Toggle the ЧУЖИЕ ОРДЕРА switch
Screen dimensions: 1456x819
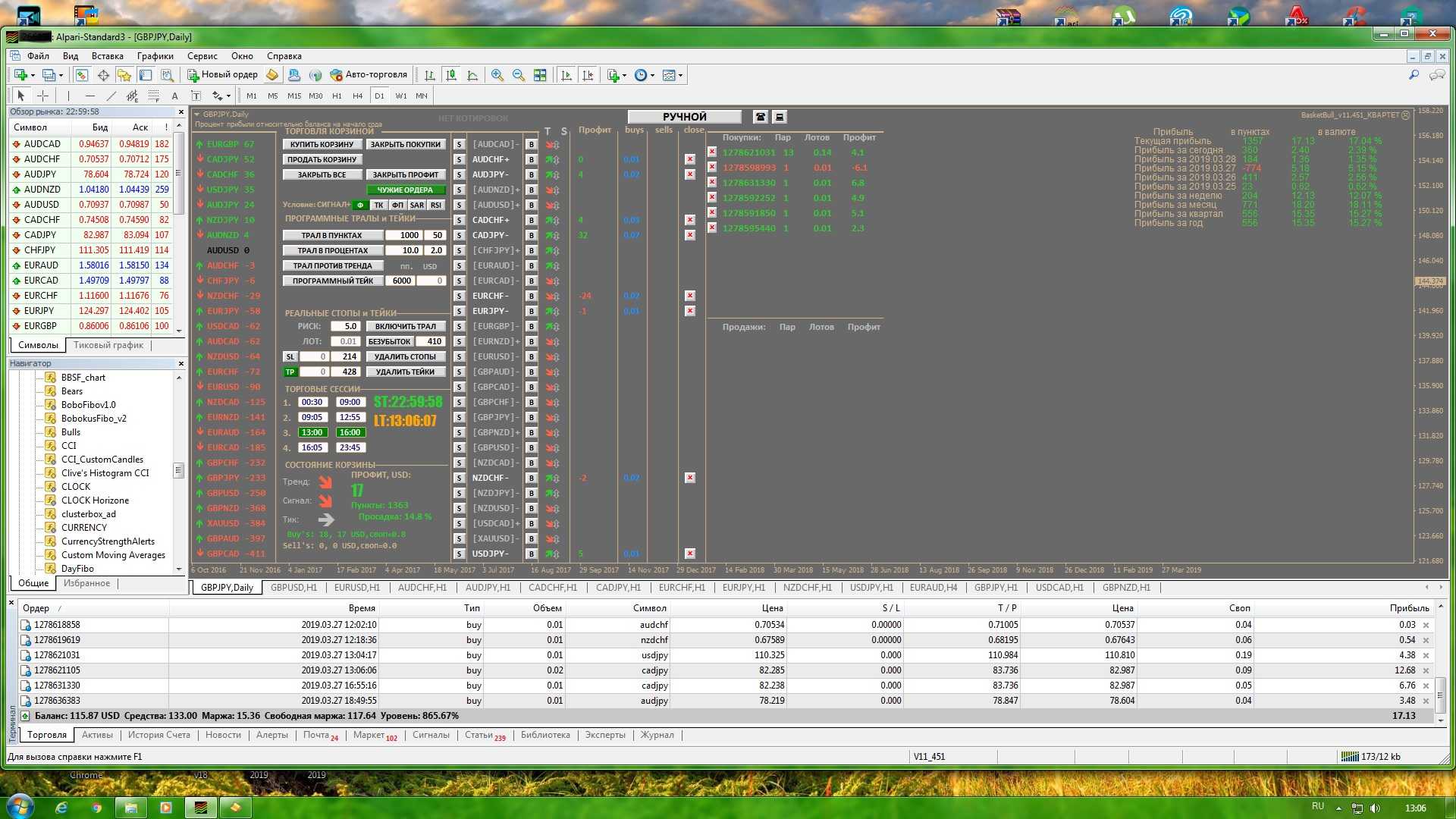point(405,190)
